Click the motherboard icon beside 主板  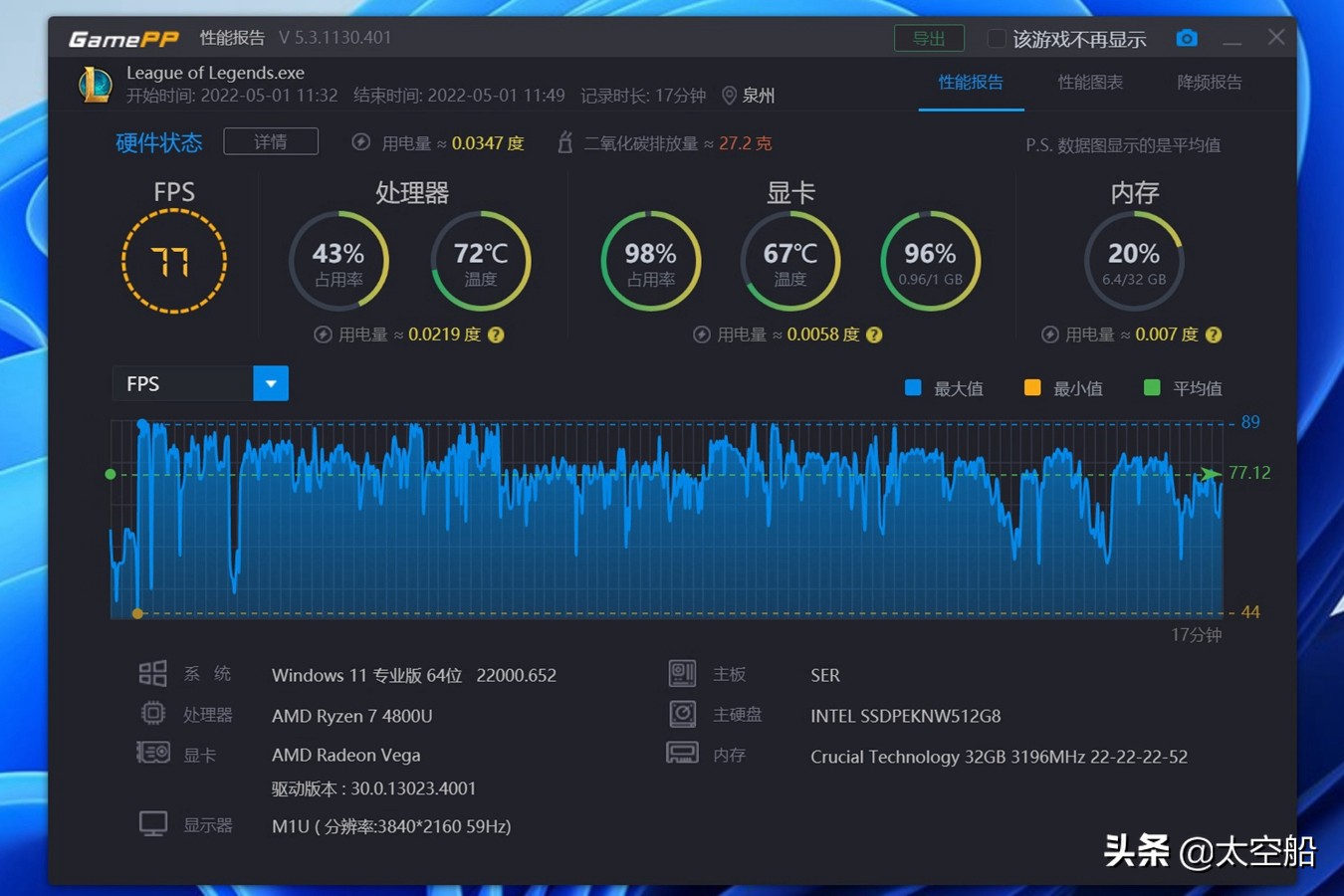click(682, 674)
